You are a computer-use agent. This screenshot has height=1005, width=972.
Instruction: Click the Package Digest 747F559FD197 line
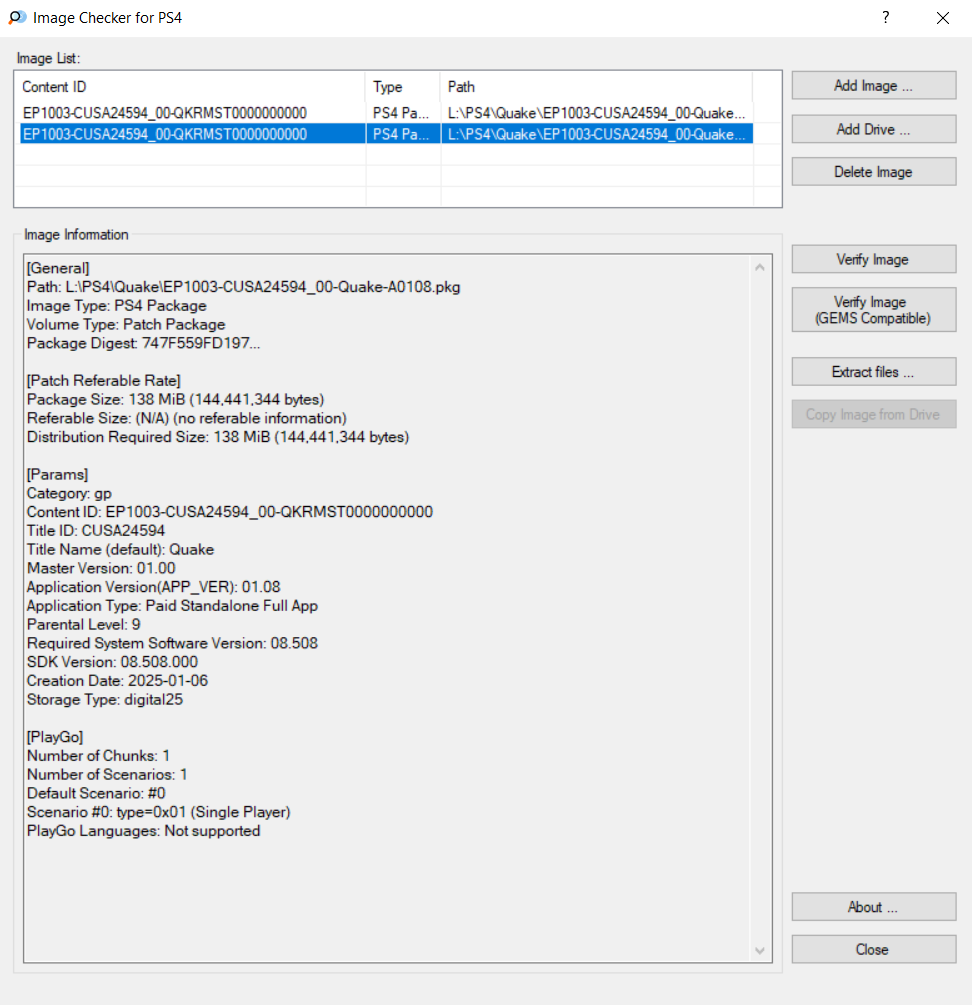point(144,343)
